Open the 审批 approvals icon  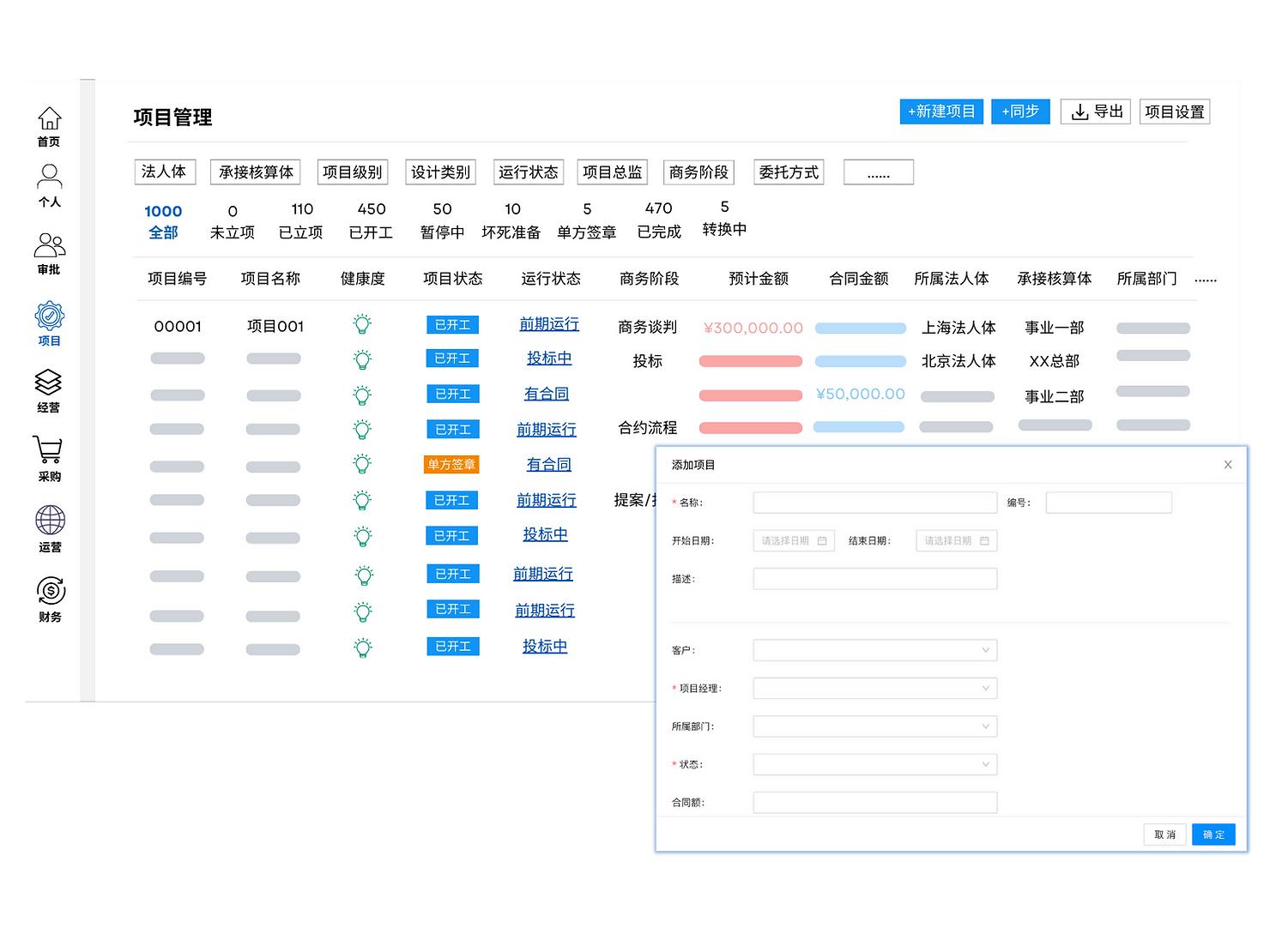click(x=49, y=244)
